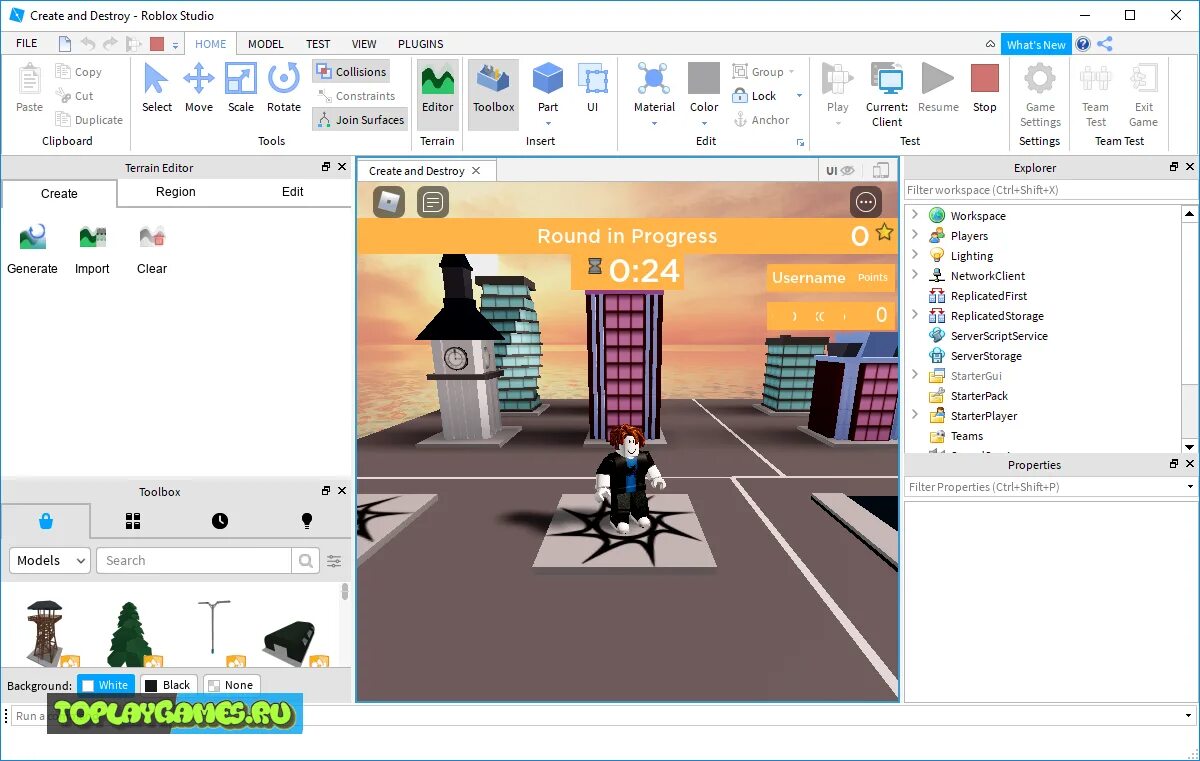Screen dimensions: 1200x761
Task: Open in-game three dots menu
Action: [866, 202]
